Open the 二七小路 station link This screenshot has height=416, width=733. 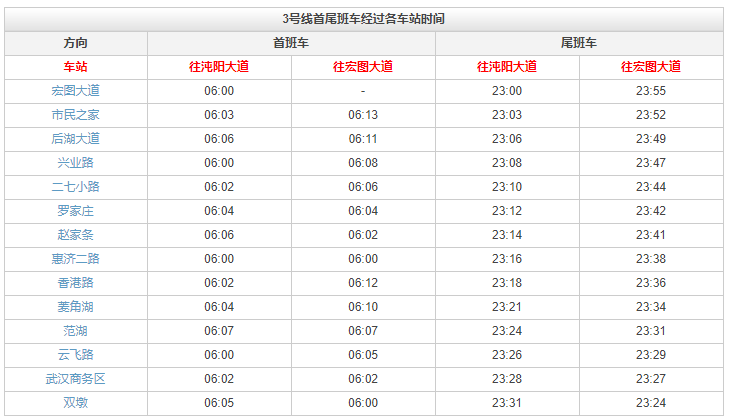[x=75, y=187]
